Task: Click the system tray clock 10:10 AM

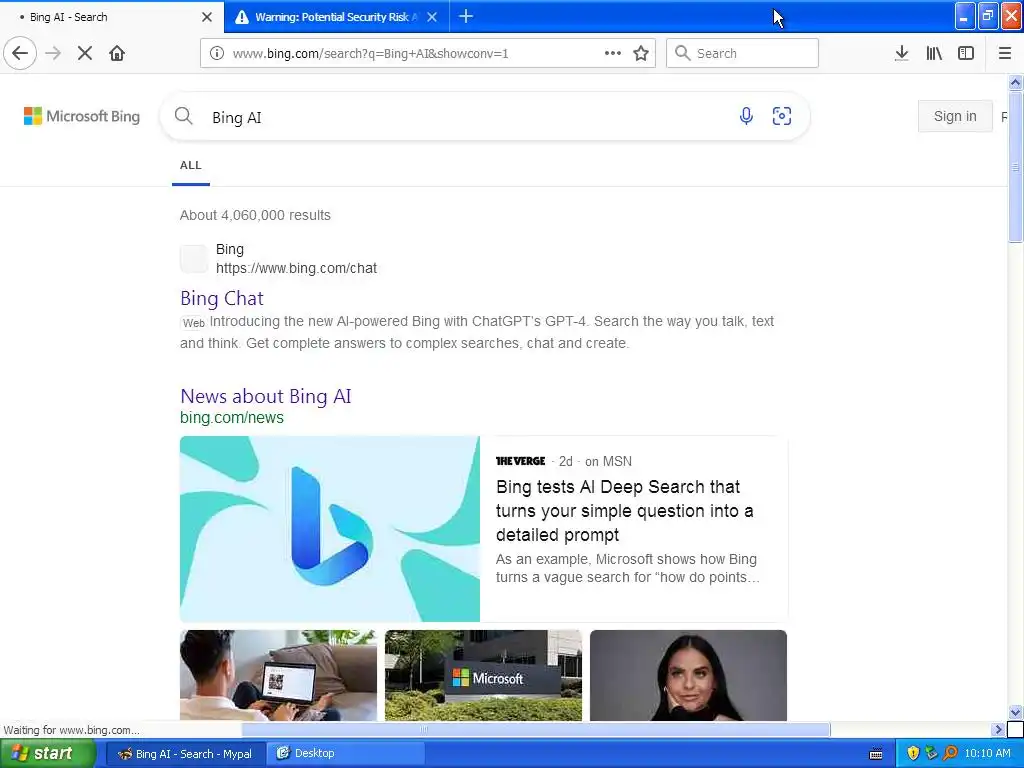Action: pos(987,754)
